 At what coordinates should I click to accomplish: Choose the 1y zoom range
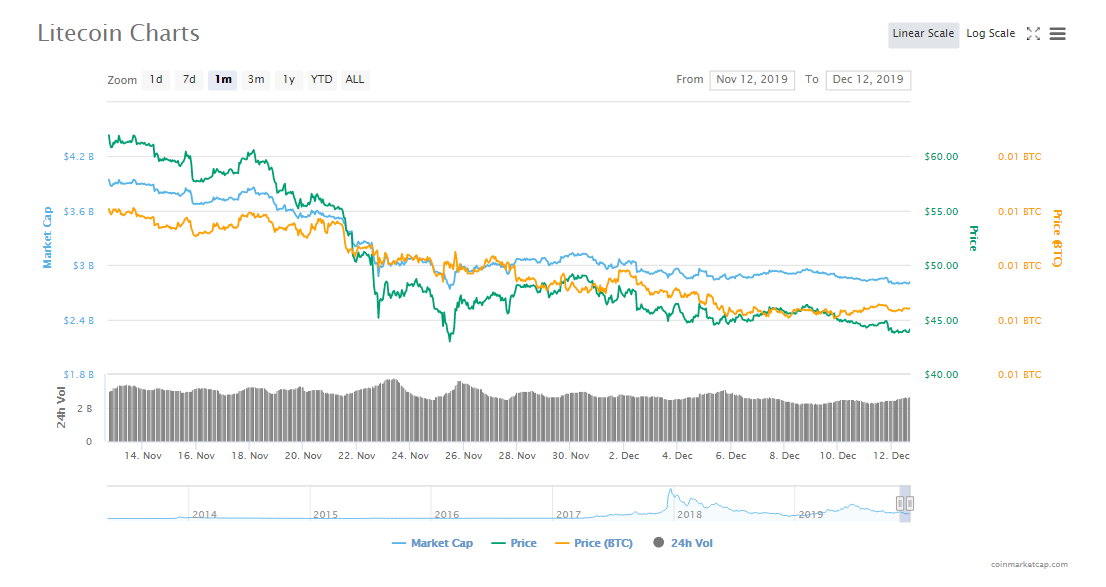click(288, 80)
